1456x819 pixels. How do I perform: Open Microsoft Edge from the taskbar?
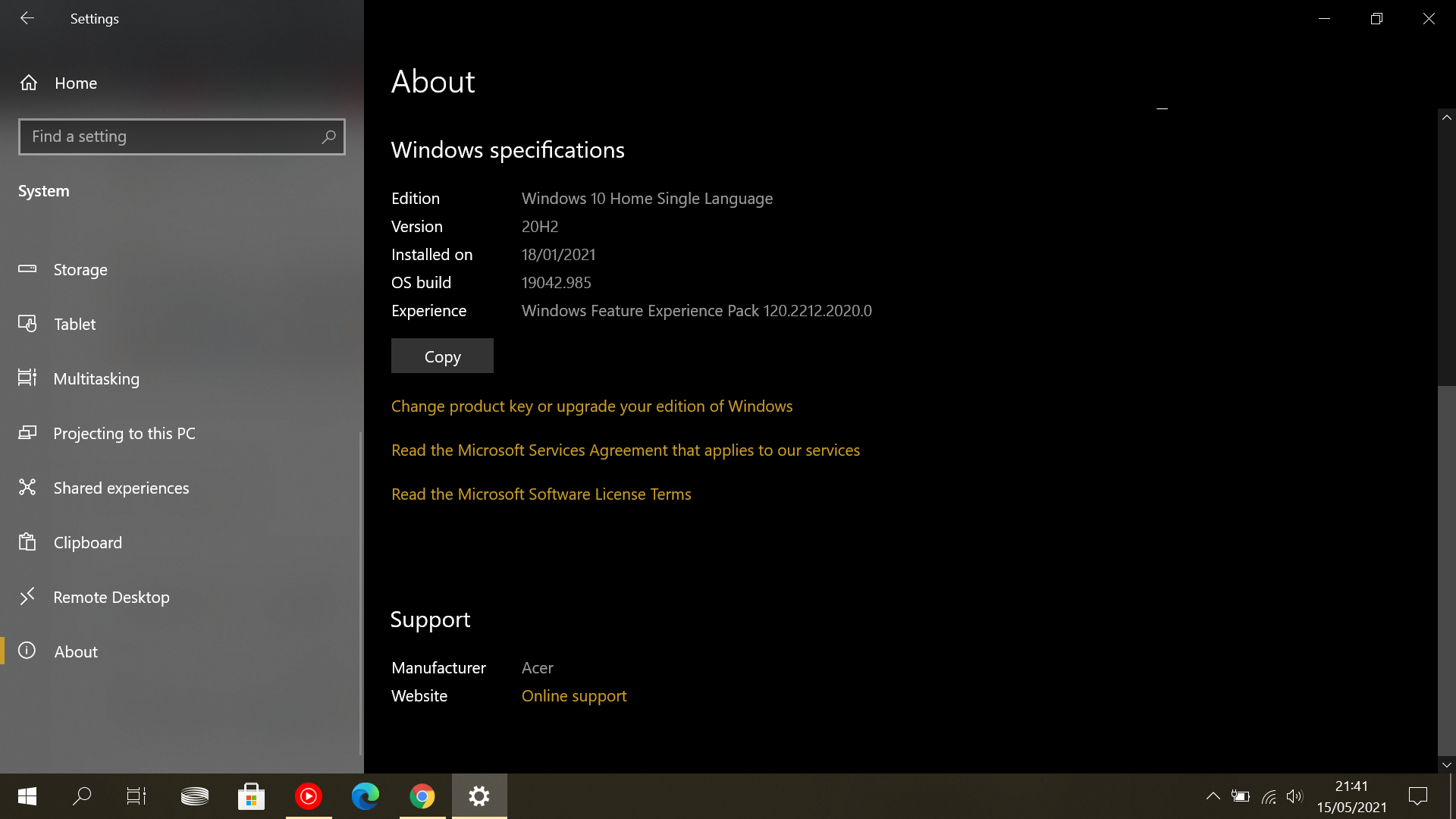(366, 796)
